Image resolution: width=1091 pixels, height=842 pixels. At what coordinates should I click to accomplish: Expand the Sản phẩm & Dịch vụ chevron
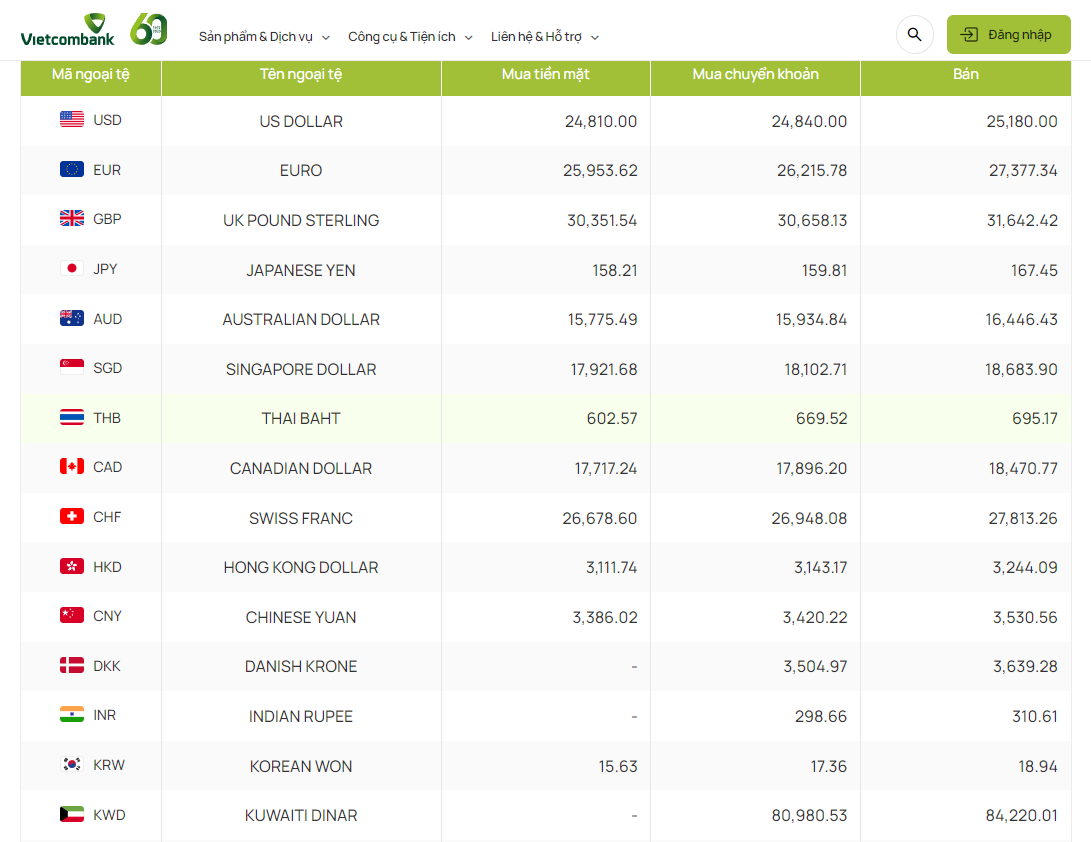pos(326,38)
